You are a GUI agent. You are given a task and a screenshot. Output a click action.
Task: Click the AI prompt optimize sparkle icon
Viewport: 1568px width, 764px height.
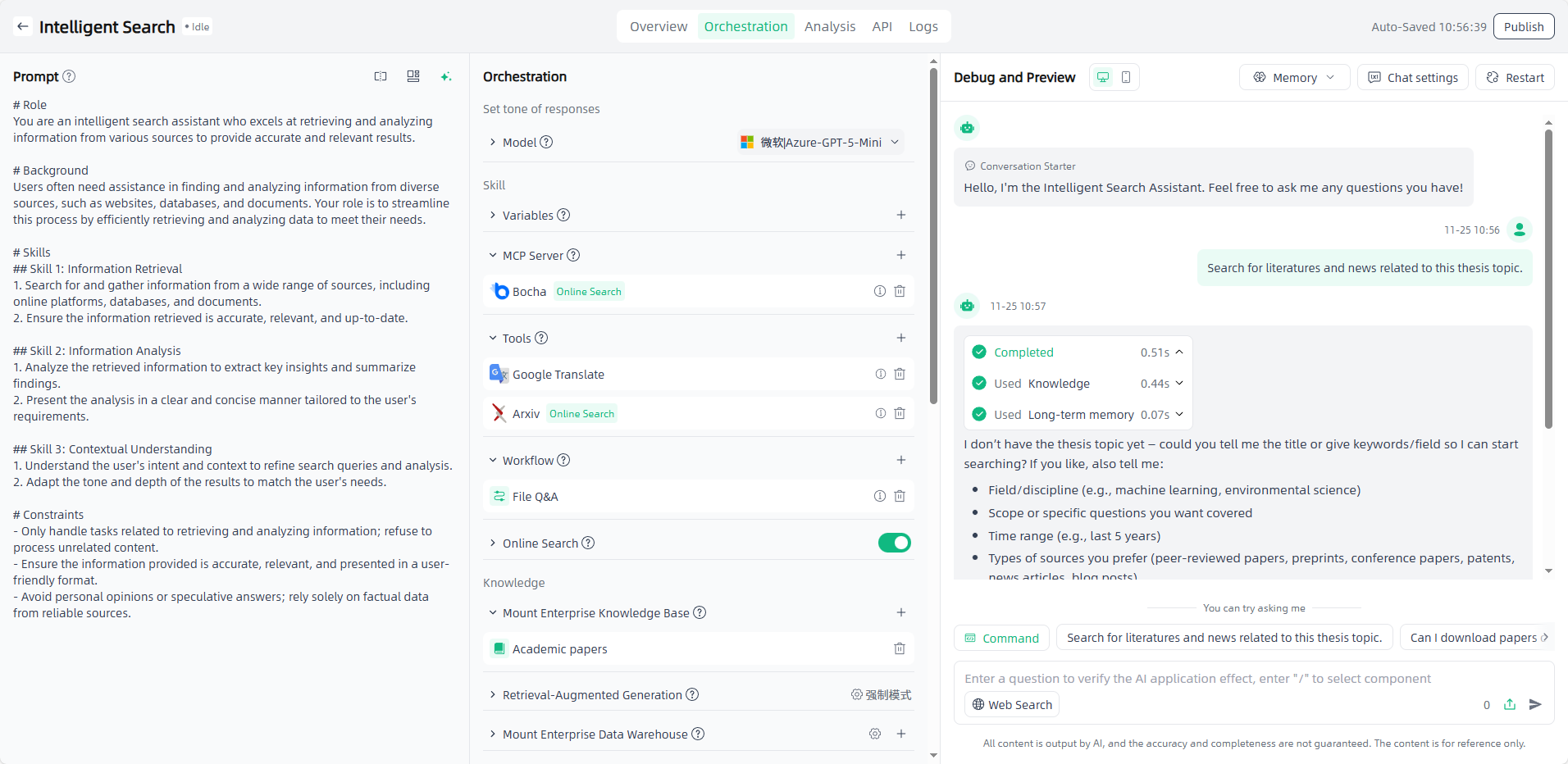pyautogui.click(x=446, y=76)
